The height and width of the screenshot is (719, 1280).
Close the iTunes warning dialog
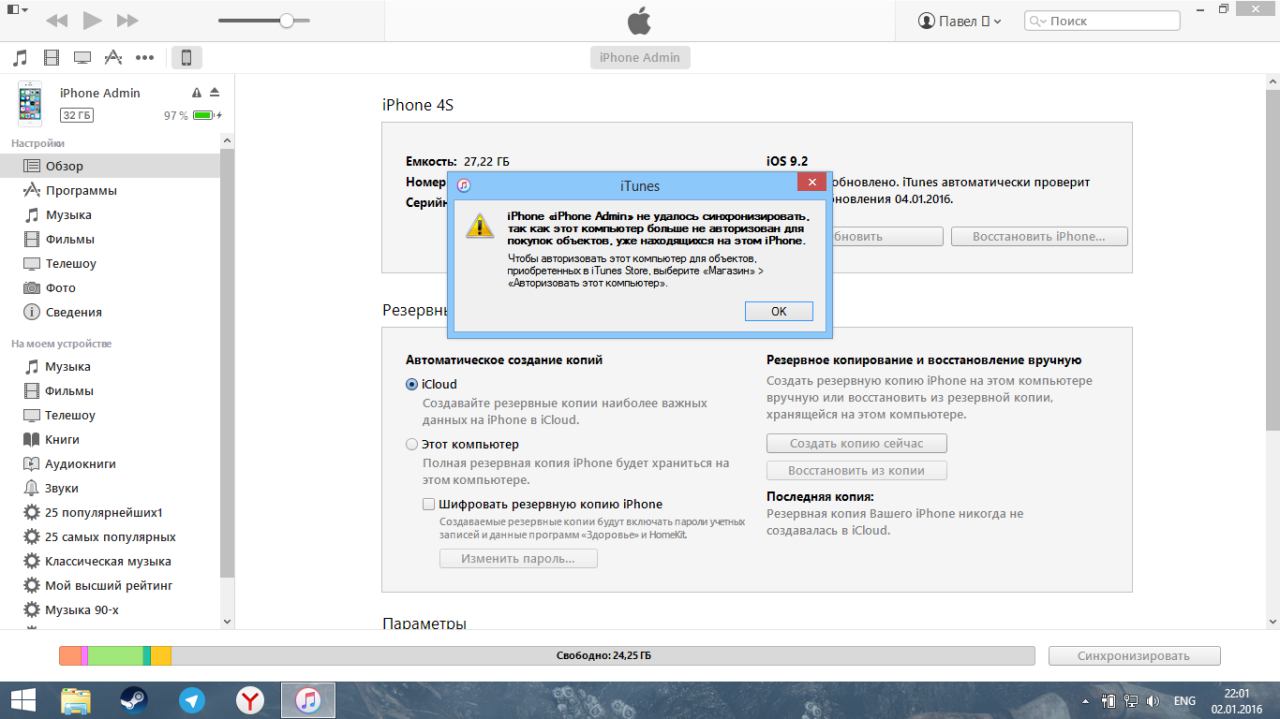tap(812, 182)
